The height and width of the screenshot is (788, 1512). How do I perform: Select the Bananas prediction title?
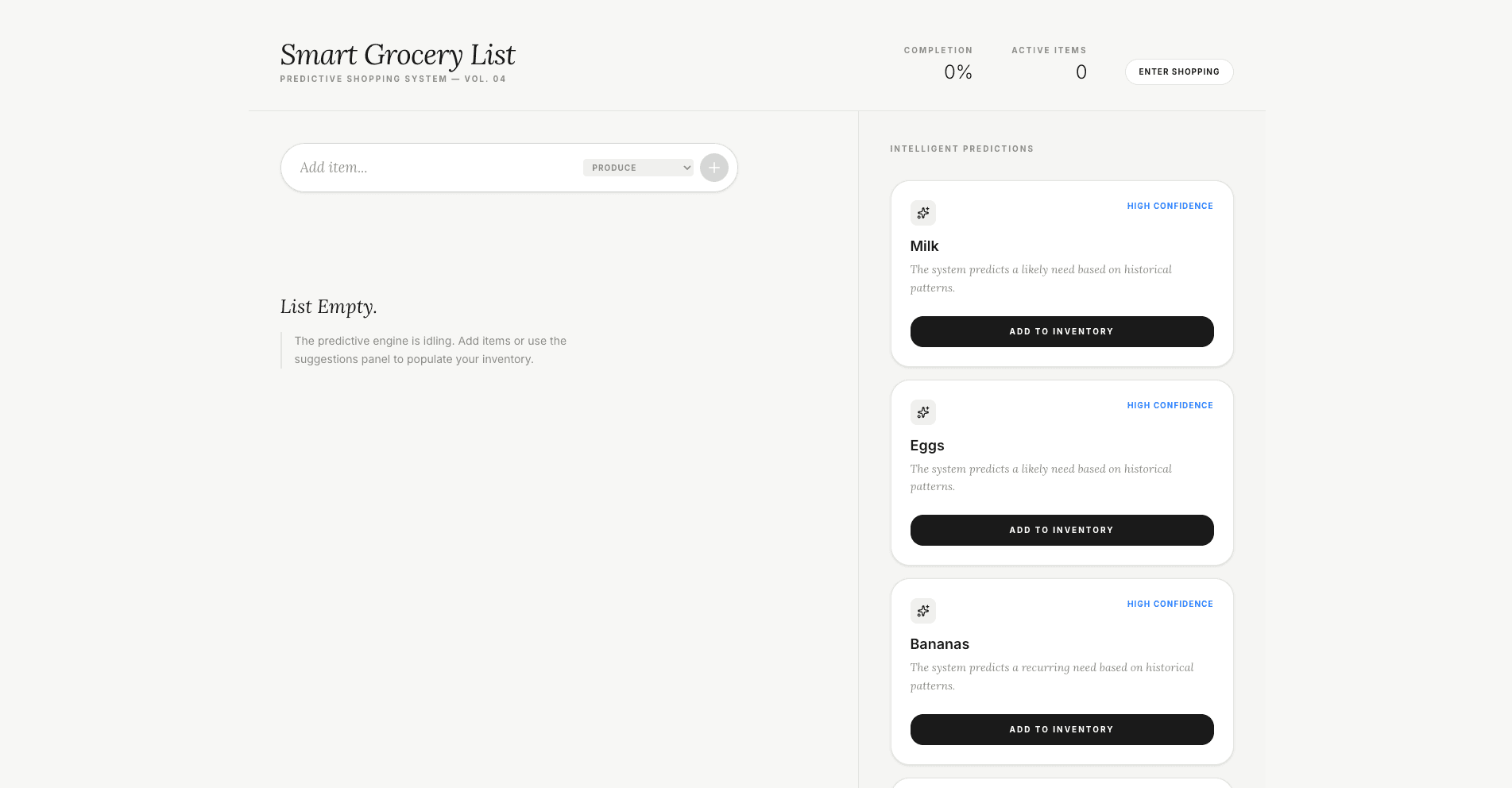[x=939, y=644]
